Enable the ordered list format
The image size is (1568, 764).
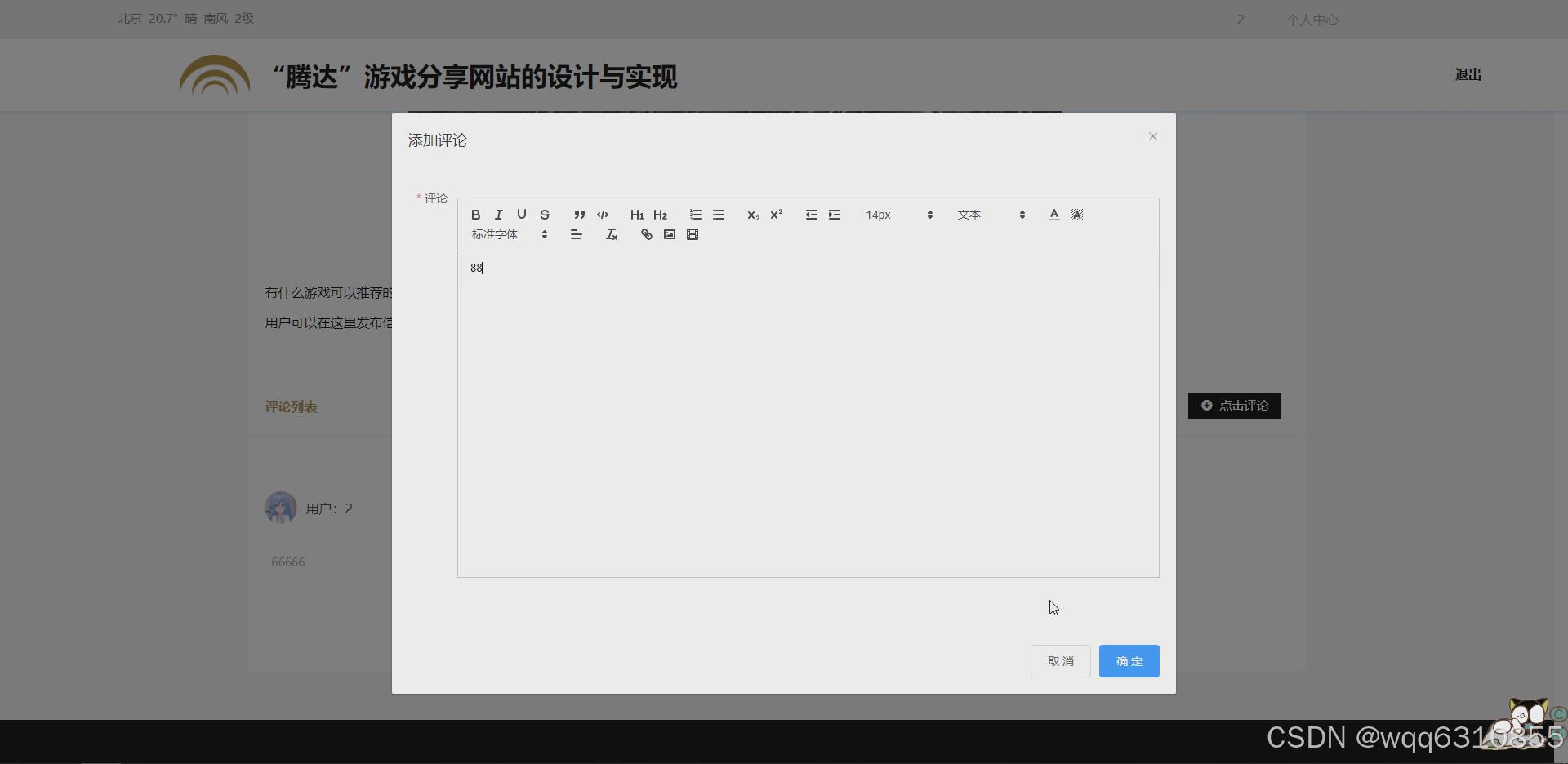pyautogui.click(x=695, y=215)
